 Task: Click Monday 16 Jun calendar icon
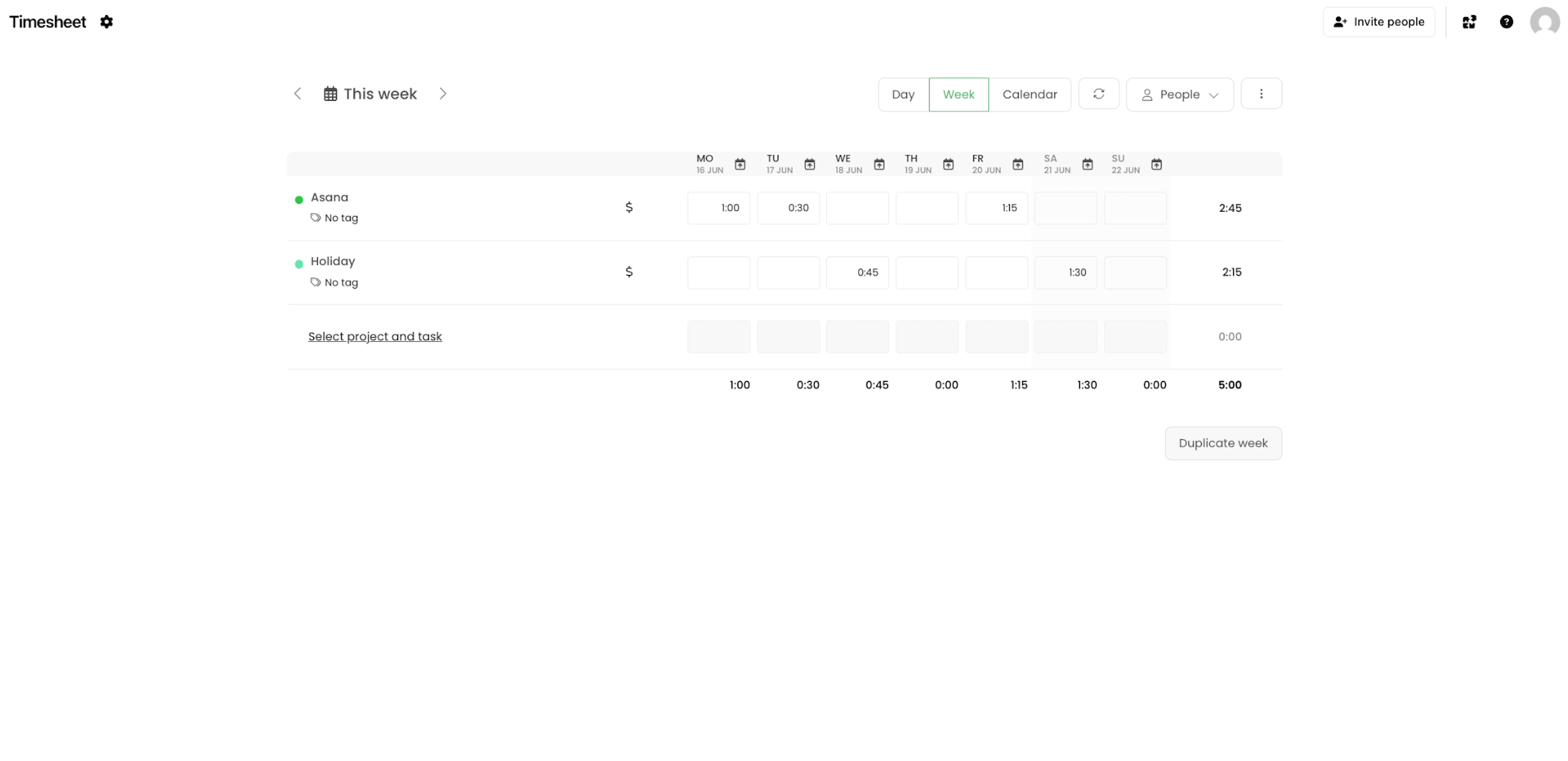click(x=740, y=164)
